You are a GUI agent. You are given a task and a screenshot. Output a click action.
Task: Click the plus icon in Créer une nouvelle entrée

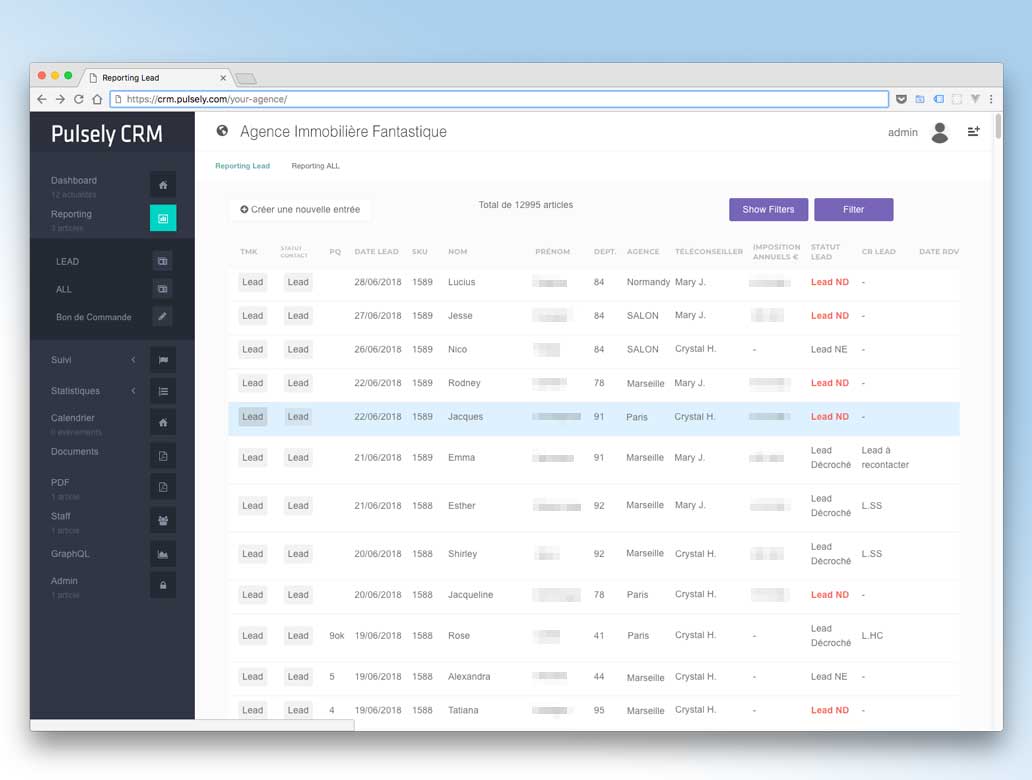tap(244, 209)
